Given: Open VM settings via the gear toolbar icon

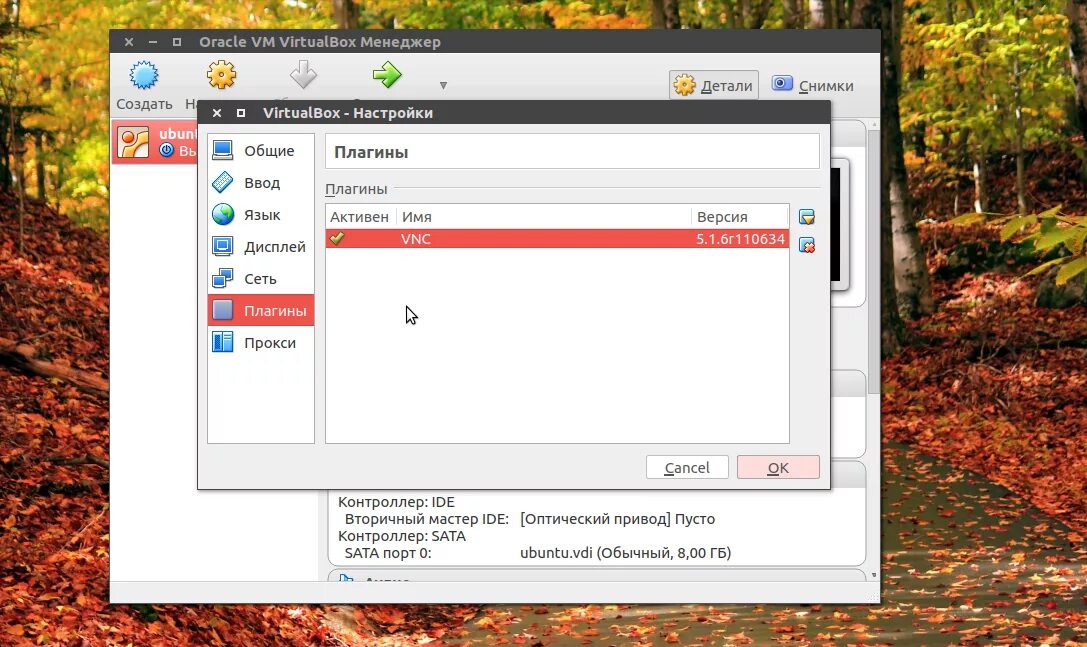Looking at the screenshot, I should [x=221, y=74].
